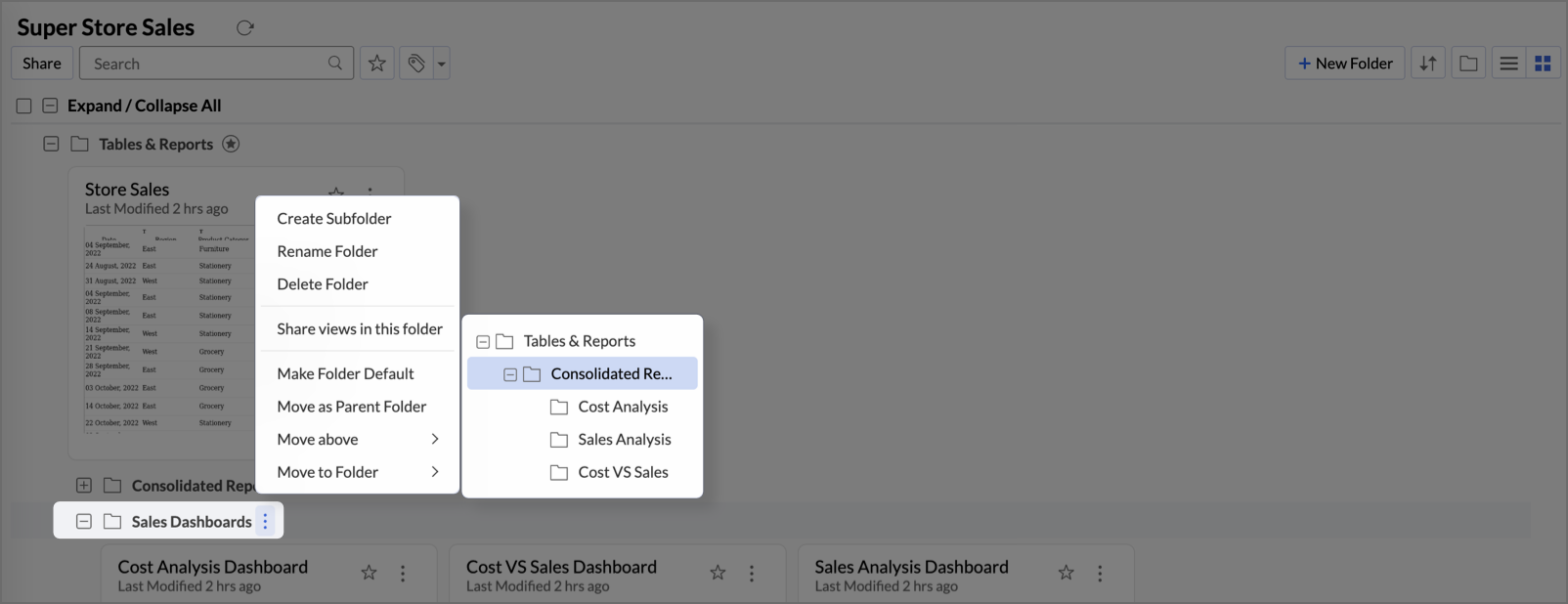Click the refresh icon beside Super Store Sales
The image size is (1568, 604).
tap(245, 27)
